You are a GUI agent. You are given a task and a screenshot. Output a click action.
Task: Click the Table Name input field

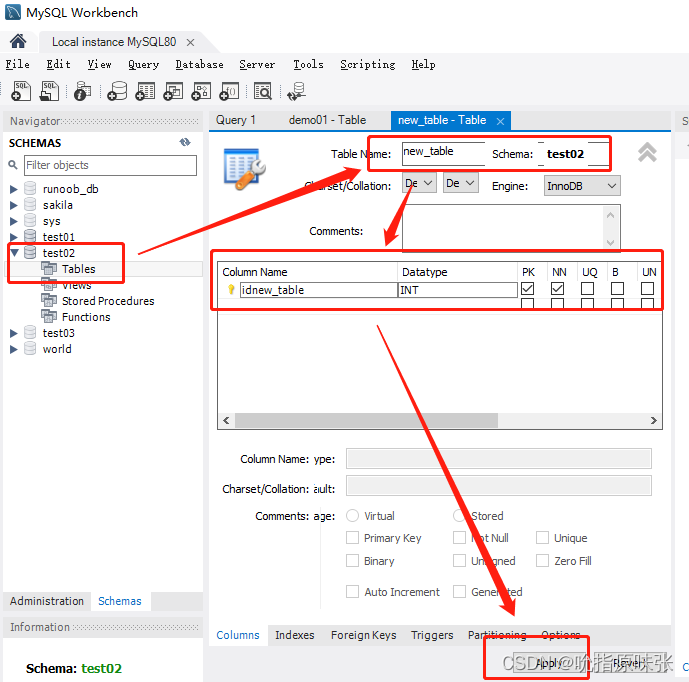pyautogui.click(x=443, y=153)
